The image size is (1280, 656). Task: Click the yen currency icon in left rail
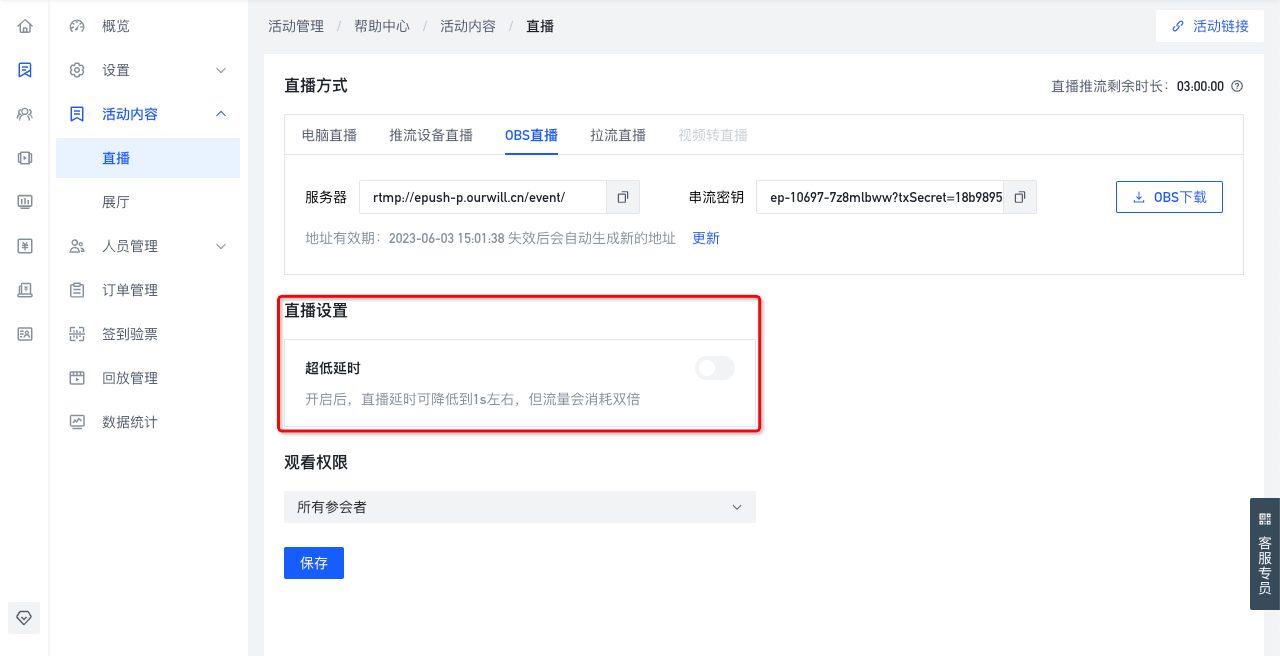point(25,246)
